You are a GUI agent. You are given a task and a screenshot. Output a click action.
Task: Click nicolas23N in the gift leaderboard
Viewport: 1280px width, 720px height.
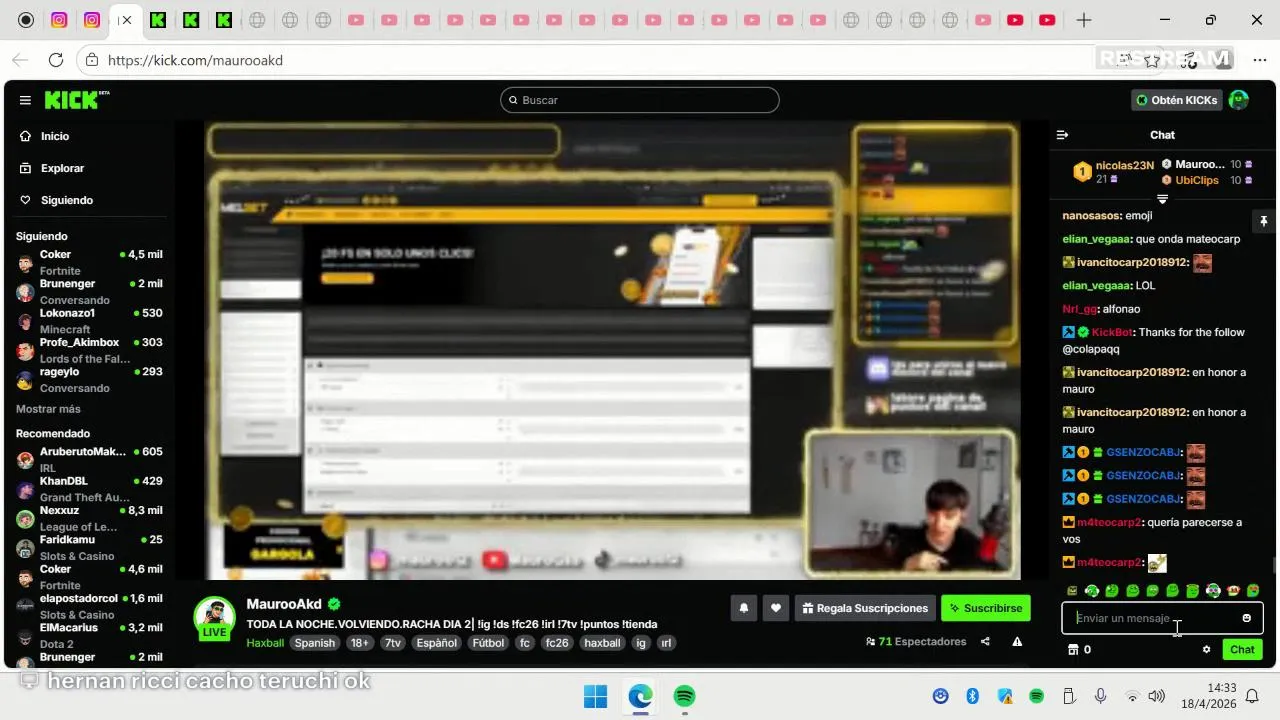coord(1124,165)
